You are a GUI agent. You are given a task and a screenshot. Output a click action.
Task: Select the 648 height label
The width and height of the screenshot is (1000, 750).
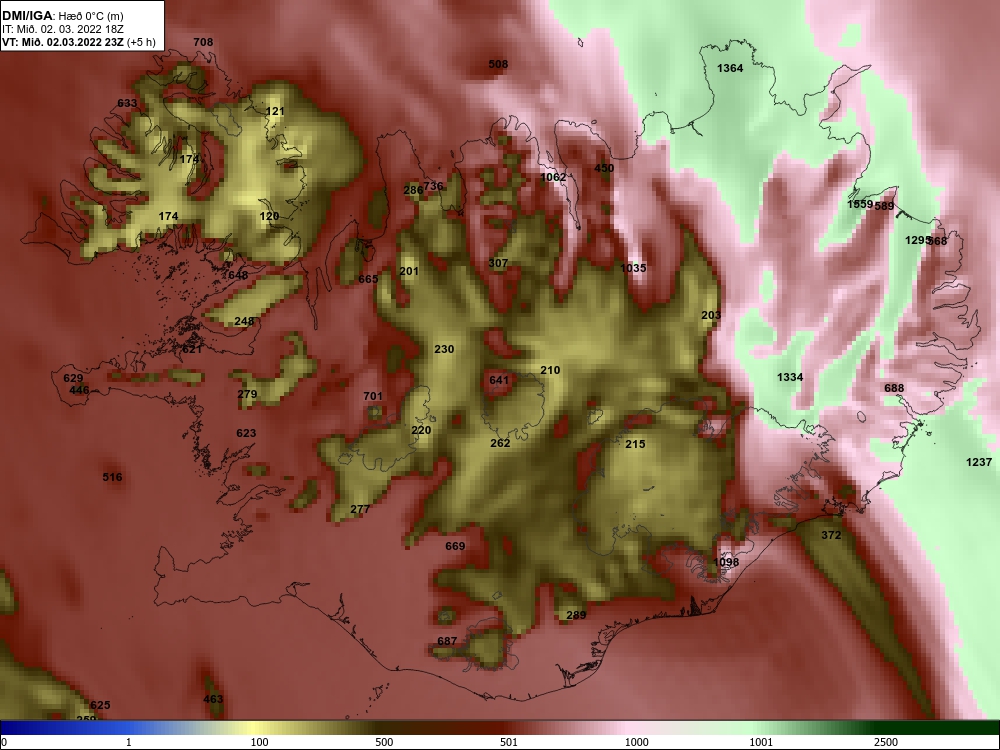[238, 276]
